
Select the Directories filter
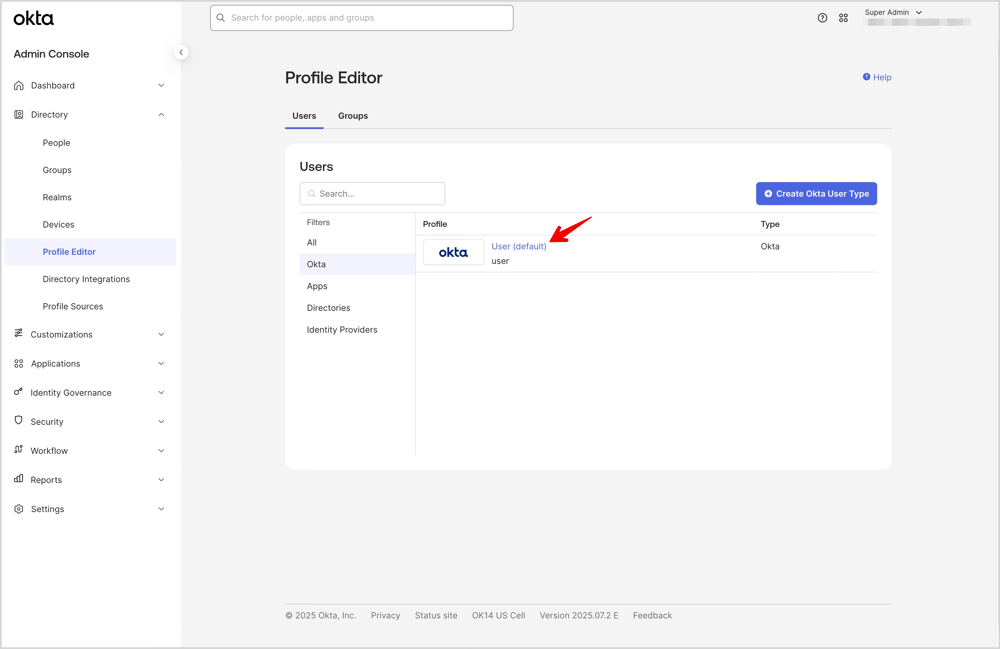pyautogui.click(x=357, y=308)
